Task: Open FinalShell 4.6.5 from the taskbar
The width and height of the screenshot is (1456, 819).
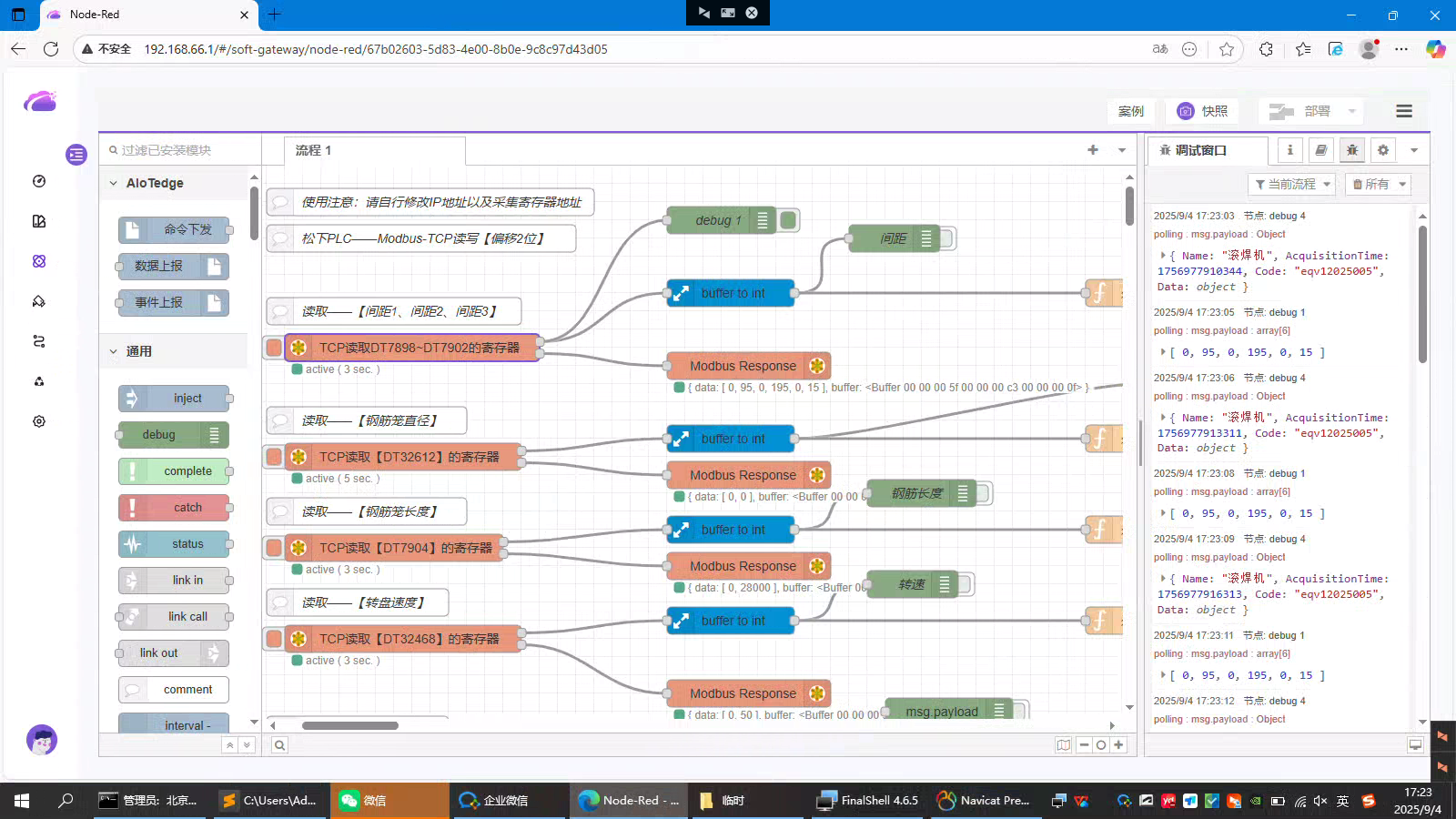Action: [868, 801]
